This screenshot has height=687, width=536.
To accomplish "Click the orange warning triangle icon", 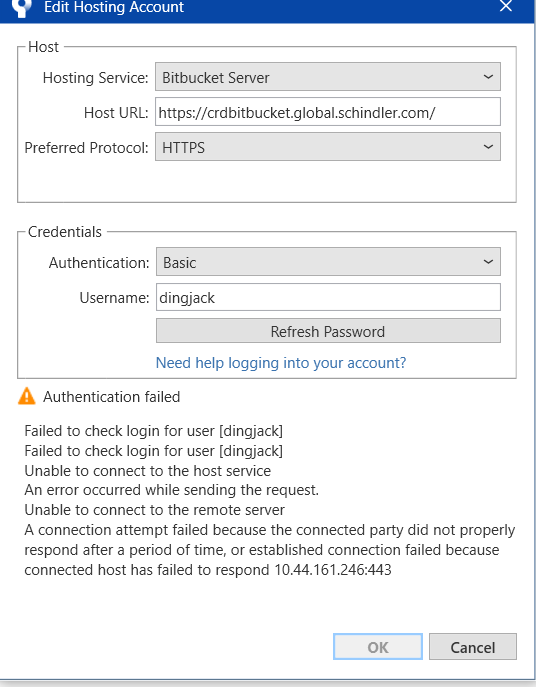I will click(27, 396).
